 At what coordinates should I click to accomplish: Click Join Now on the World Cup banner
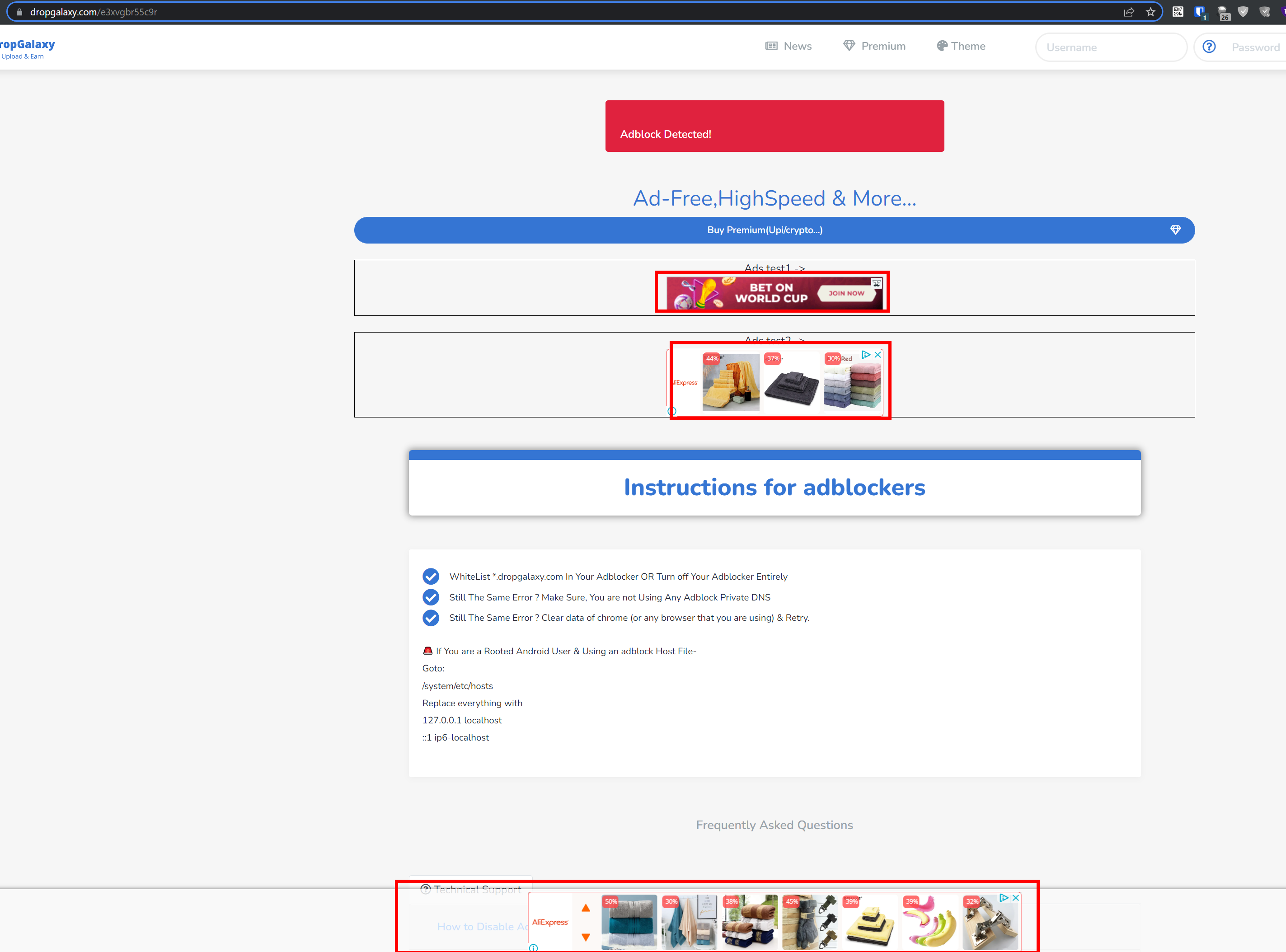(x=846, y=293)
